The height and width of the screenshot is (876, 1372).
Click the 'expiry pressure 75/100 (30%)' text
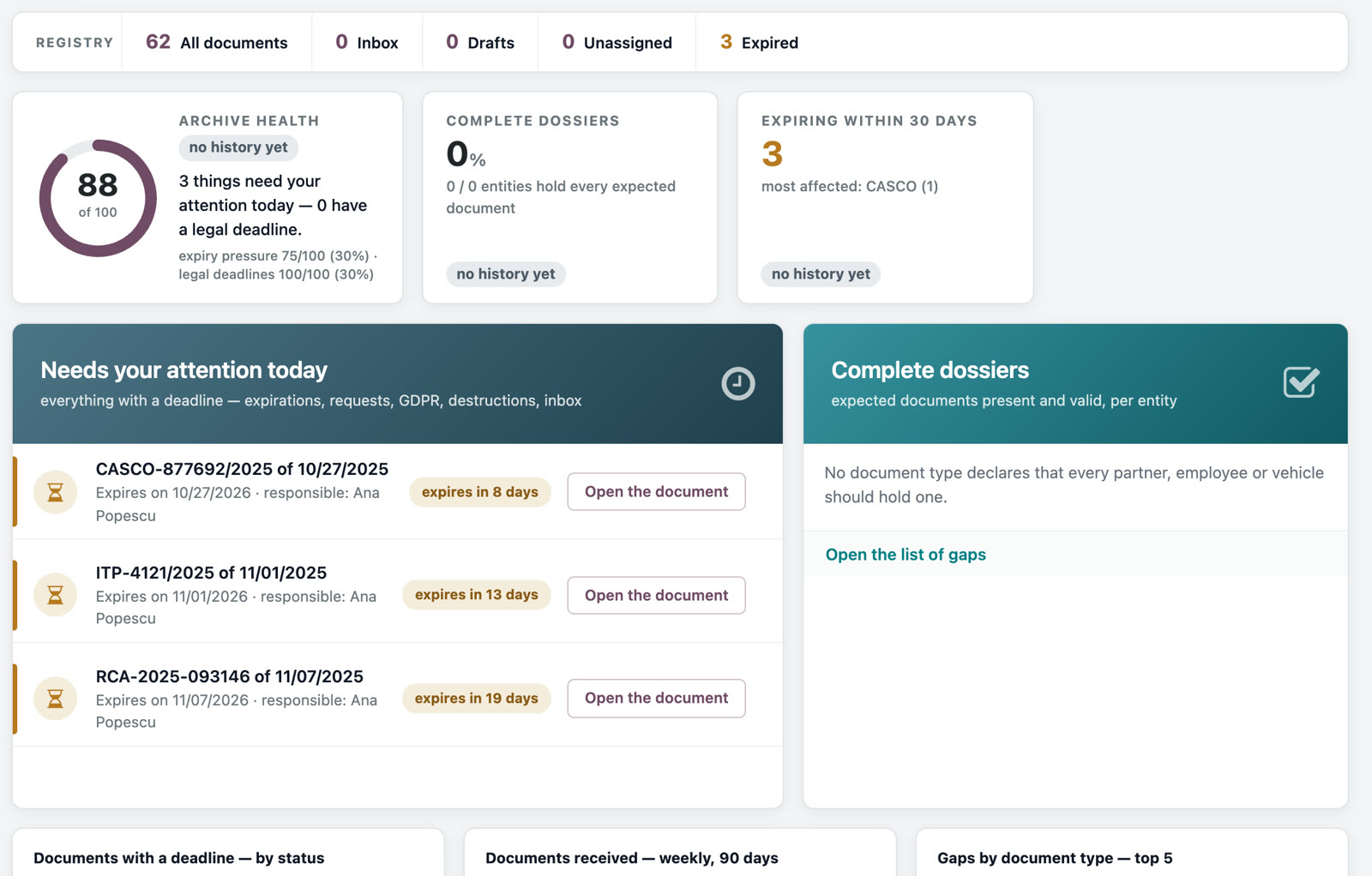tap(274, 255)
